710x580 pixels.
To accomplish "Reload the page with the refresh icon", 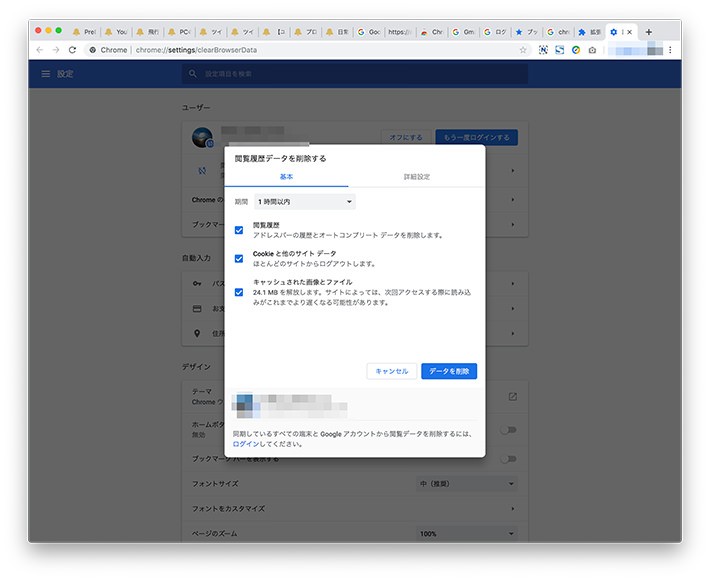I will (x=72, y=49).
